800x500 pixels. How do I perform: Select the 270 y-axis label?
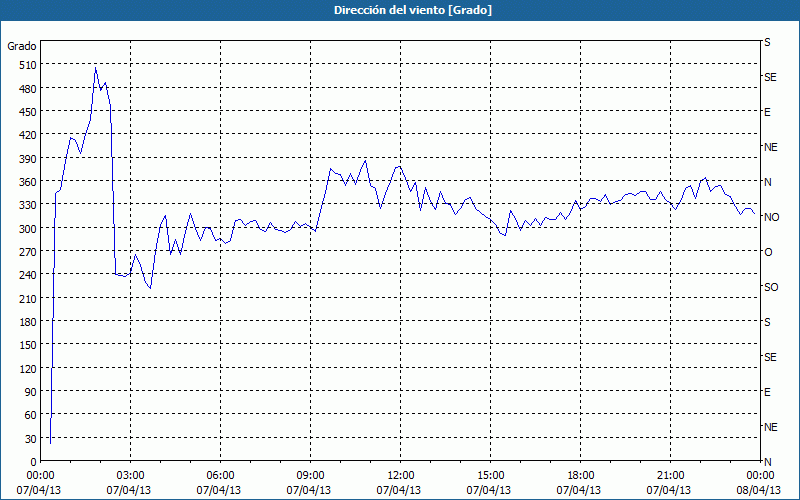coord(28,252)
